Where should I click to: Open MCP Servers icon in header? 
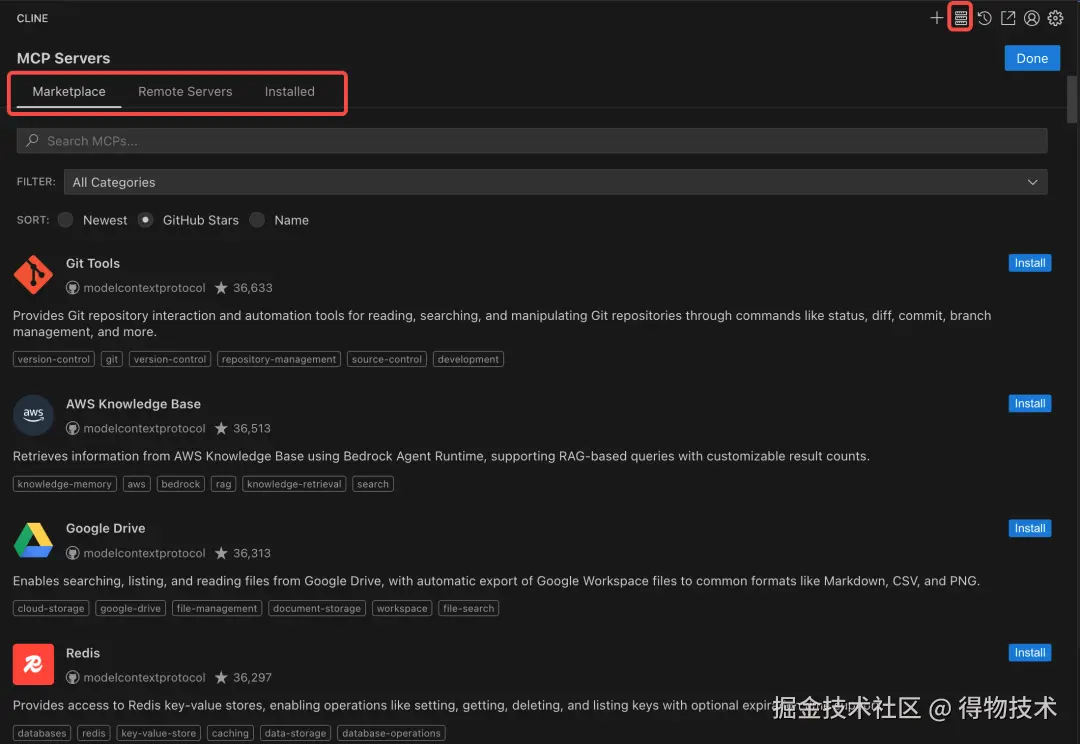960,18
